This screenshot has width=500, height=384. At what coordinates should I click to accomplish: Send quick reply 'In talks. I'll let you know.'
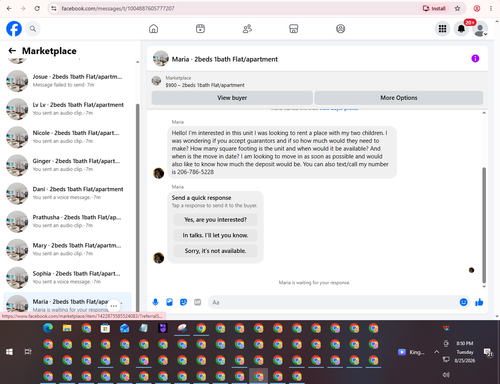215,235
